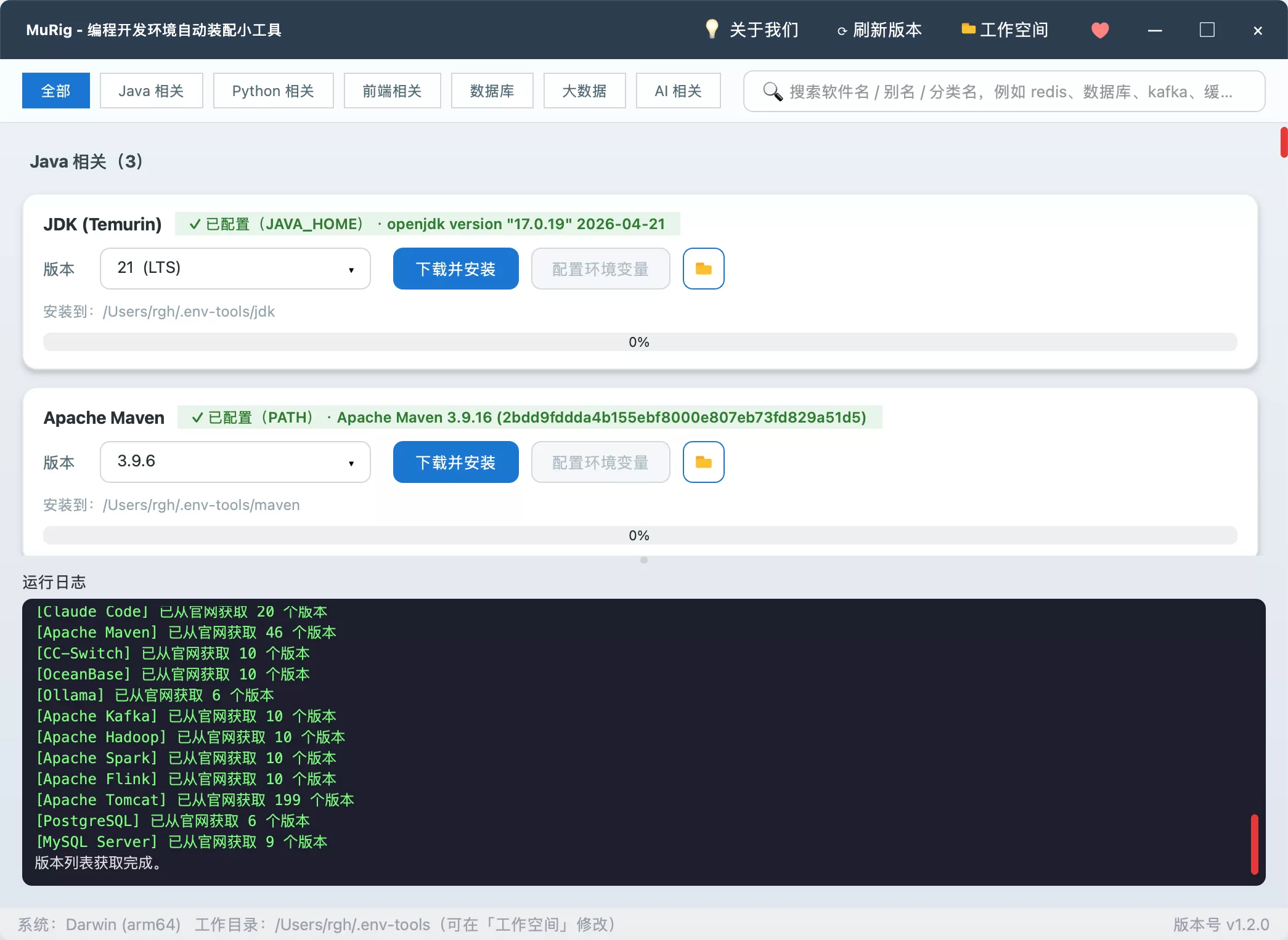This screenshot has height=940, width=1288.
Task: Maximize the MuRig window
Action: click(x=1207, y=30)
